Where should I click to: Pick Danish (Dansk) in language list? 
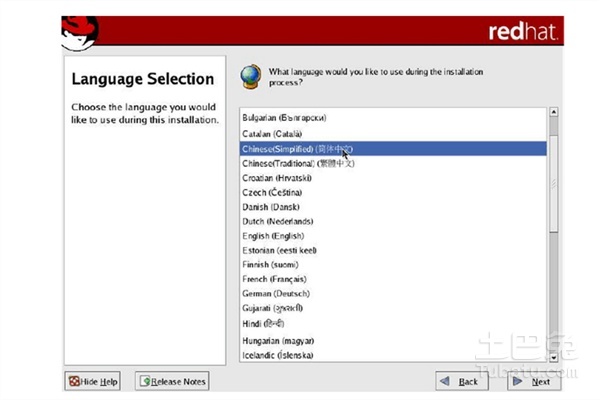coord(393,207)
